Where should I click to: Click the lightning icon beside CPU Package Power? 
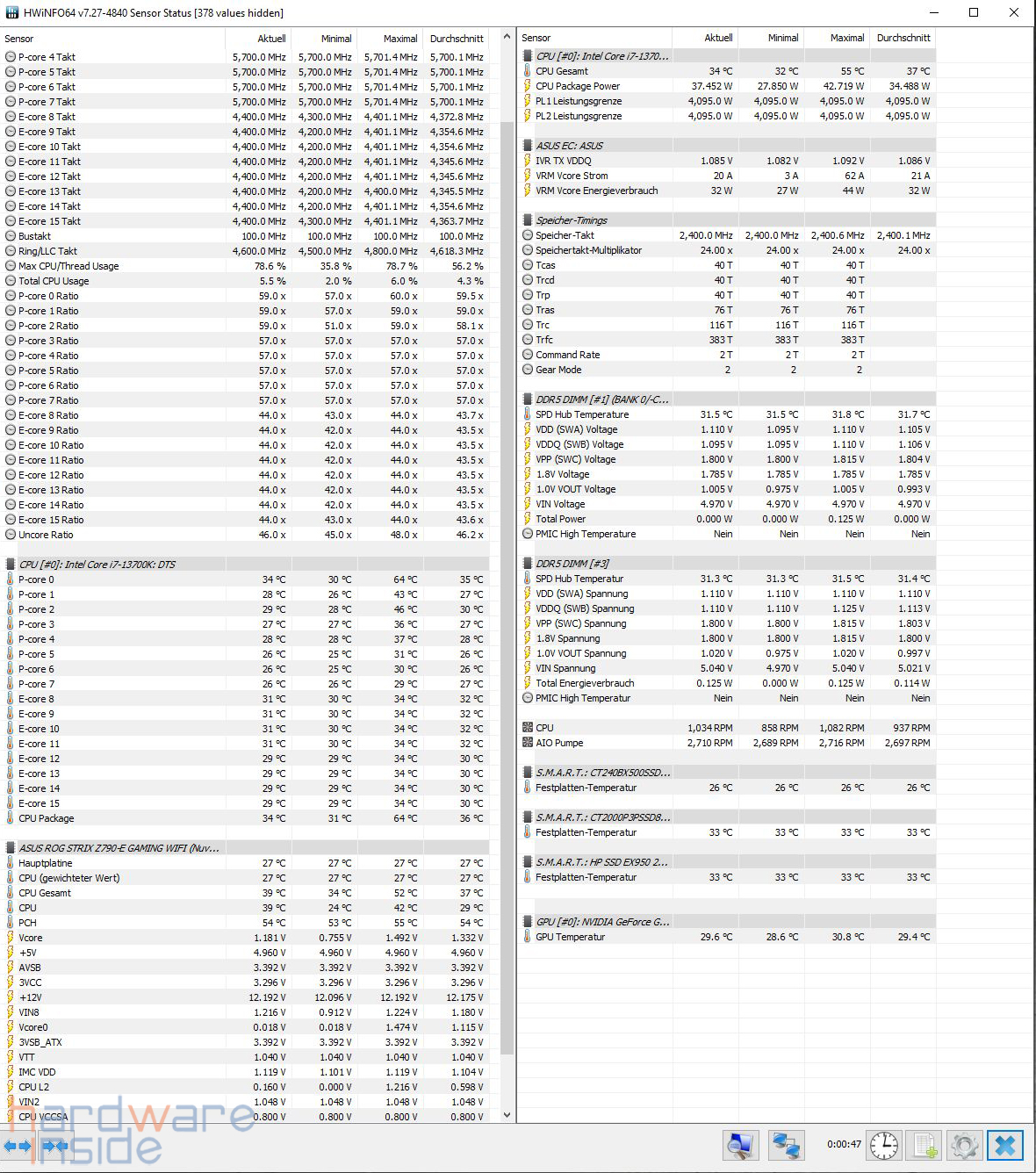[x=528, y=86]
